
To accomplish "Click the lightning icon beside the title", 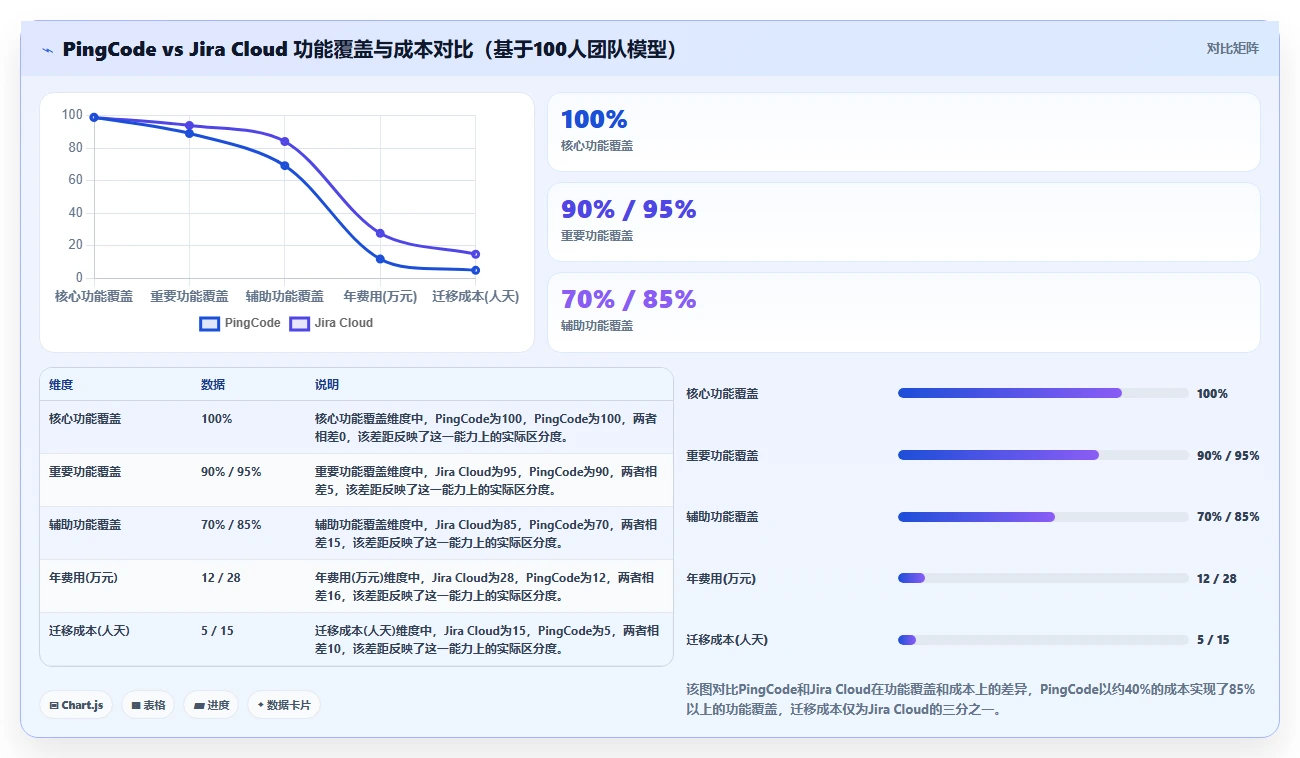I will tap(48, 49).
